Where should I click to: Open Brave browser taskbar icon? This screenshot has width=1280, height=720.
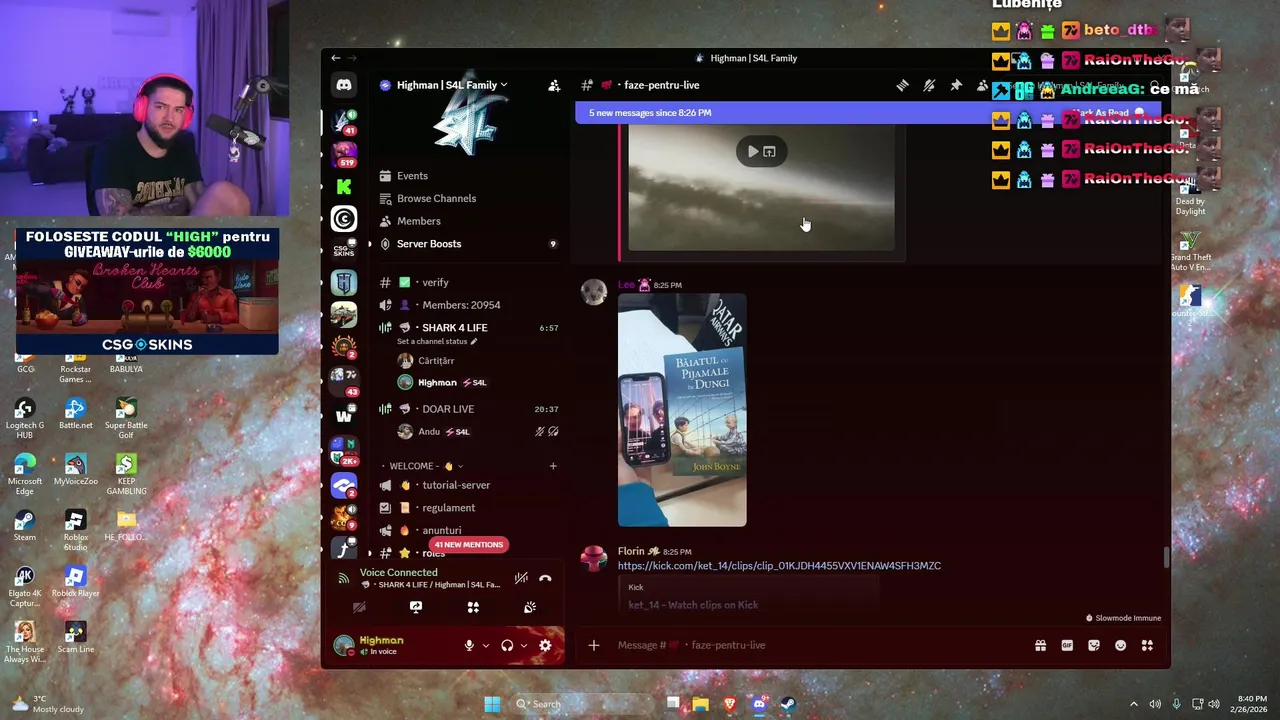click(729, 704)
